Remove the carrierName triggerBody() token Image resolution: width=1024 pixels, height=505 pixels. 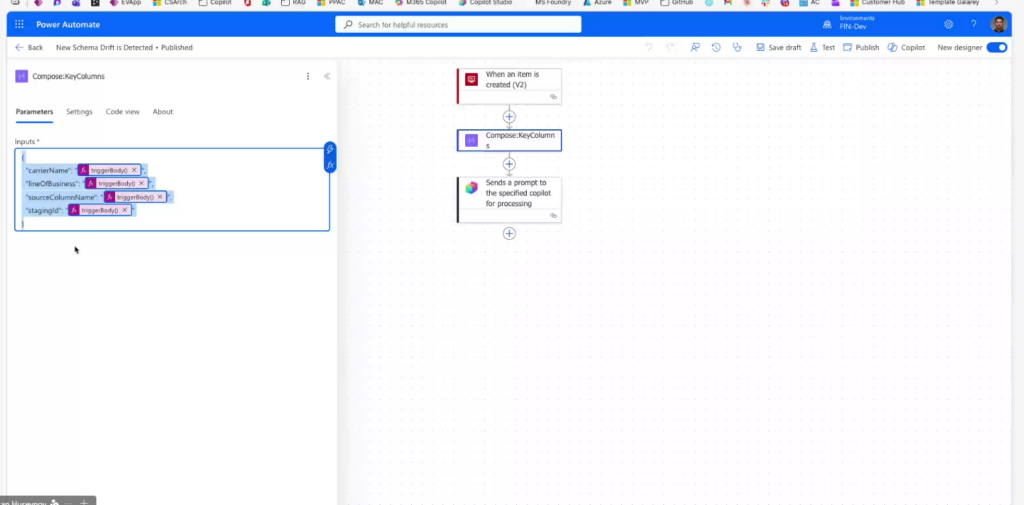[135, 170]
